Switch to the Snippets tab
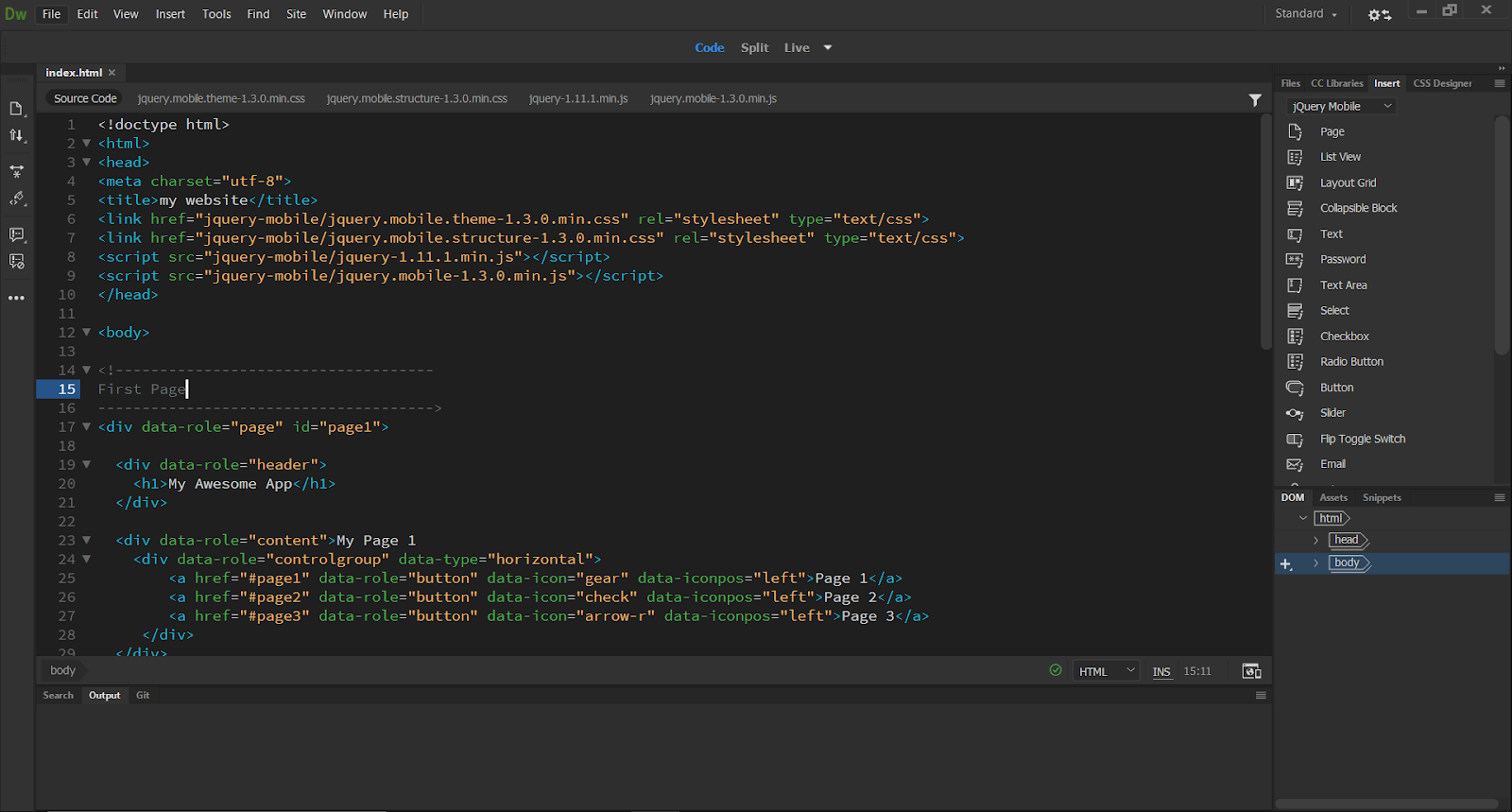 pos(1382,498)
